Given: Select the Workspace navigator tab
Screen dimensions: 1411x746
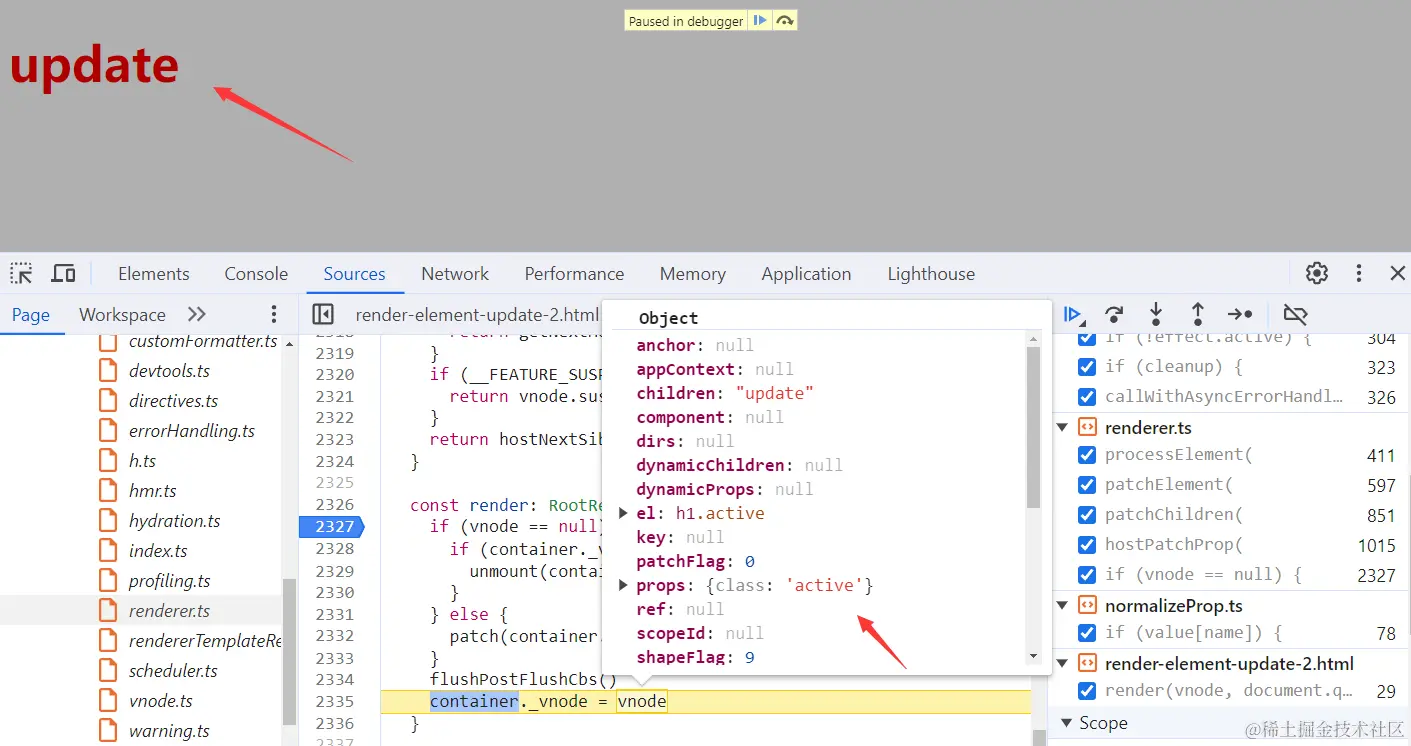Looking at the screenshot, I should [x=122, y=314].
